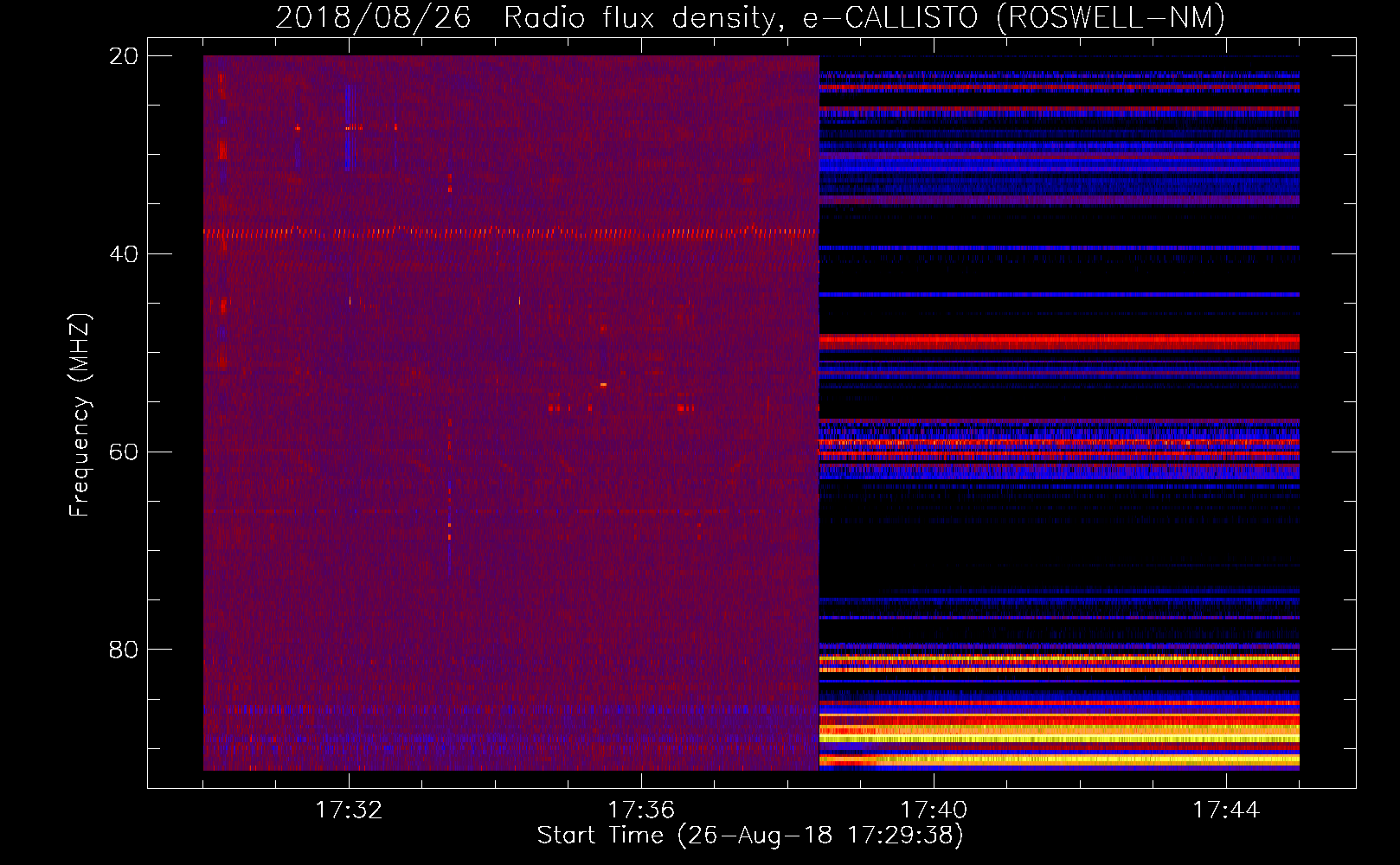Click the Frequency (MHZ) y-axis label

(80, 415)
